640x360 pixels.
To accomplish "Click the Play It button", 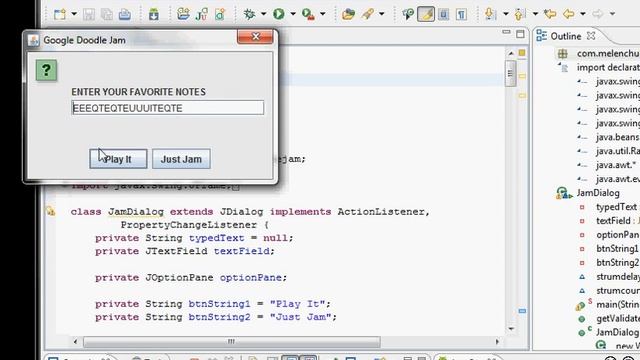I will 118,159.
